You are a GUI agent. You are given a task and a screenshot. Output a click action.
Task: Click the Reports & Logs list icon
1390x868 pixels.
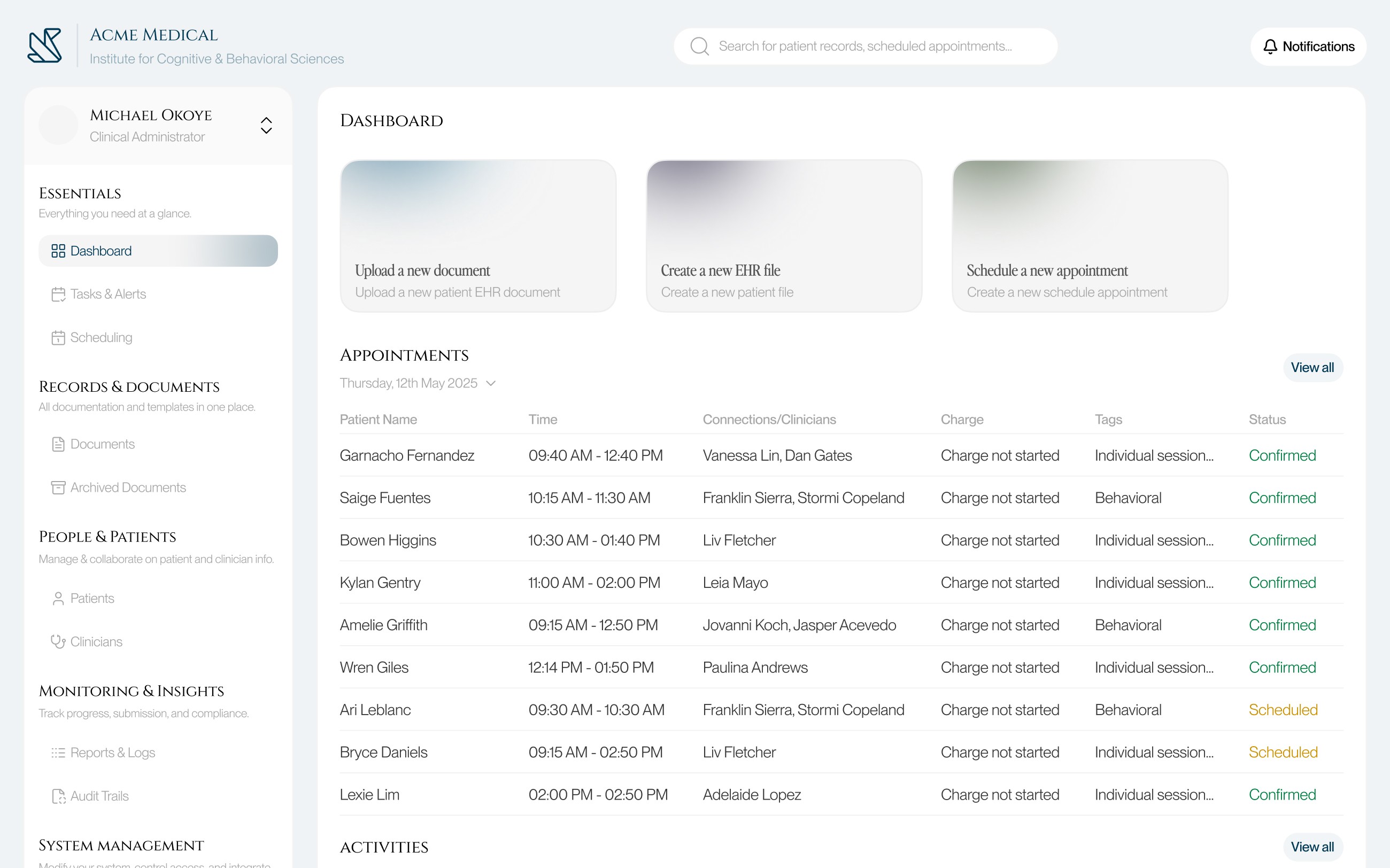[58, 753]
